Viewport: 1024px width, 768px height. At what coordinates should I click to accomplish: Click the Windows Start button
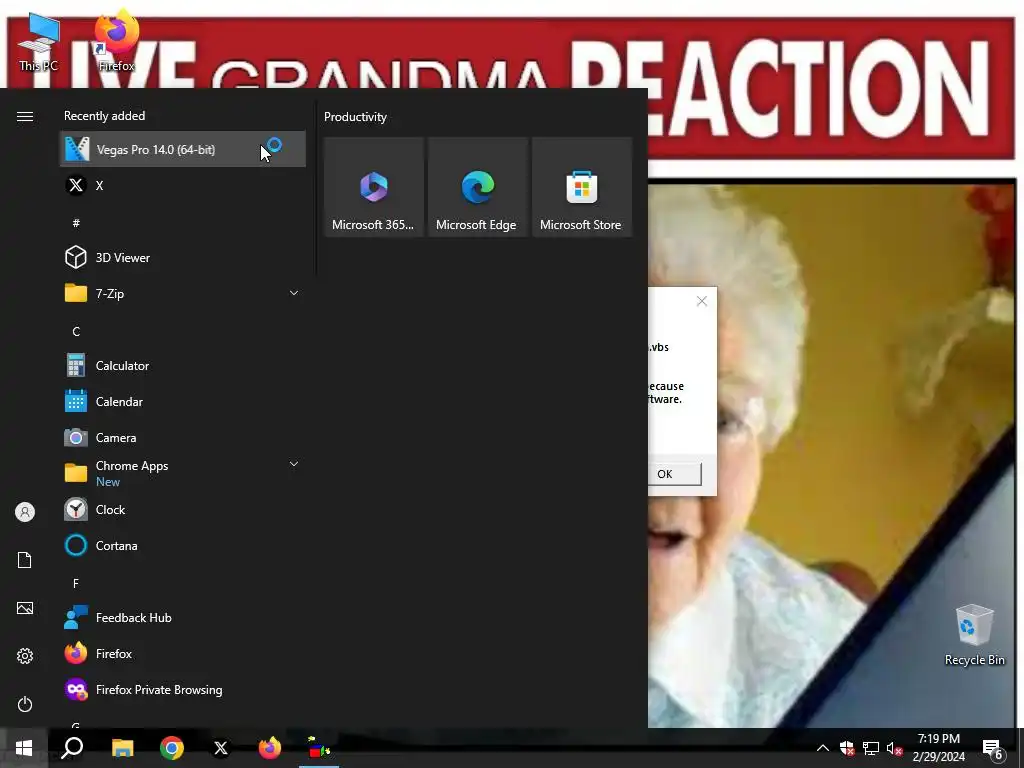(24, 748)
